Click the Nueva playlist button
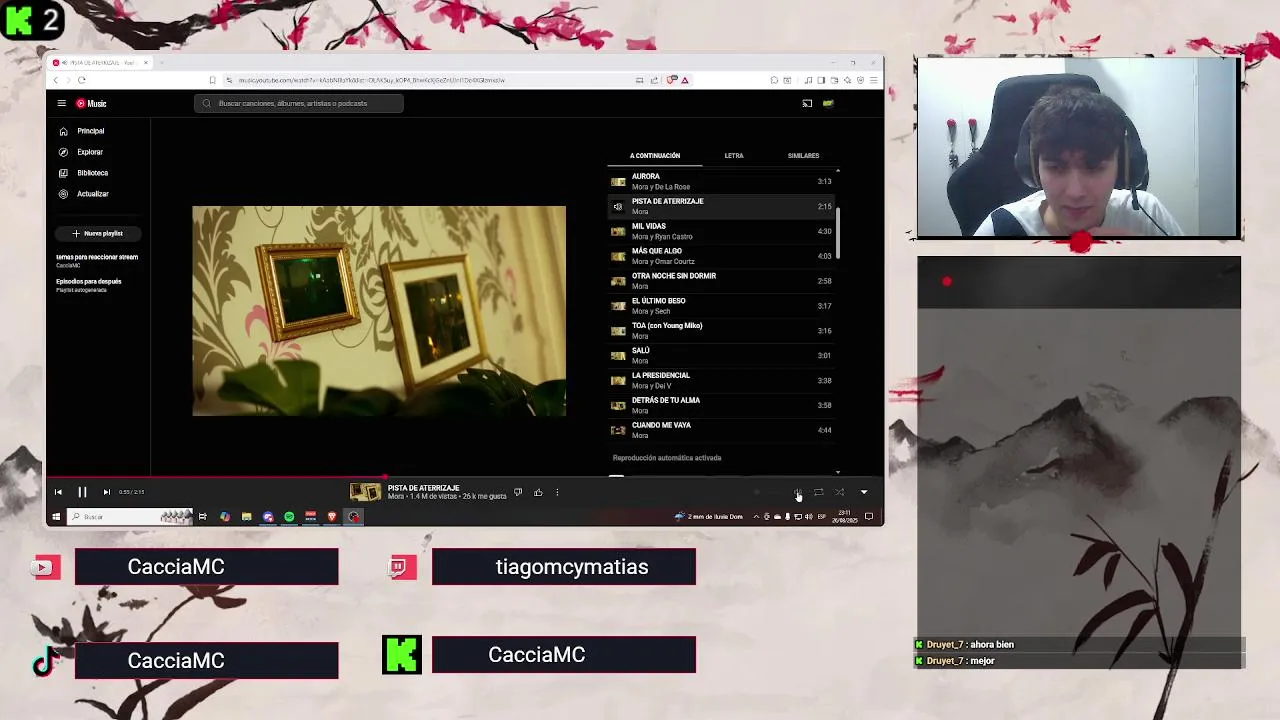This screenshot has width=1280, height=720. [98, 233]
